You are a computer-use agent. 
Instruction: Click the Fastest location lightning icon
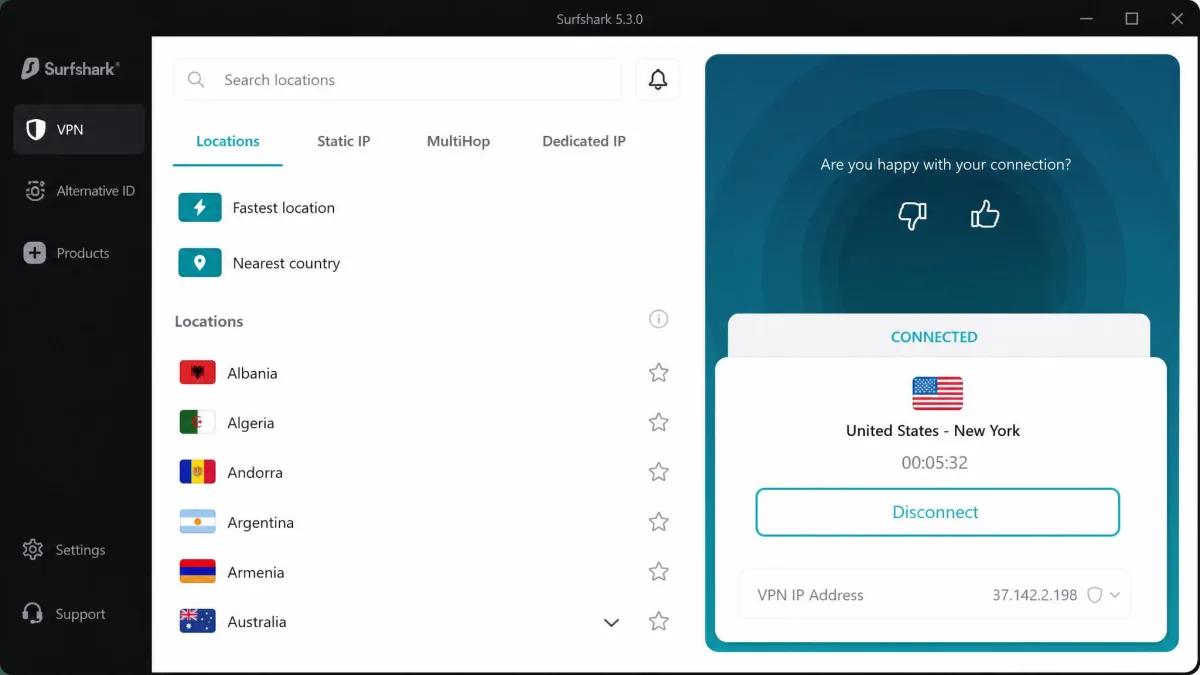coord(200,207)
